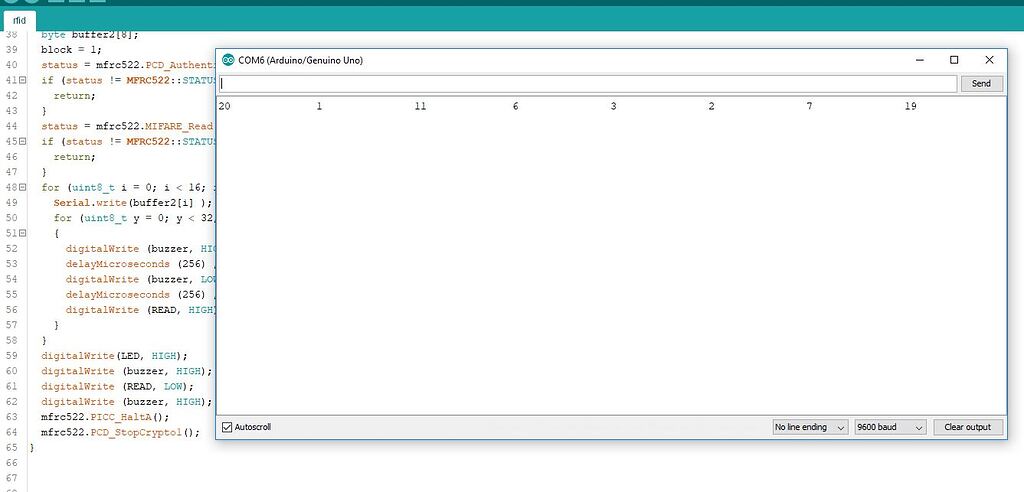The image size is (1024, 492).
Task: Click the Send button
Action: tap(981, 84)
